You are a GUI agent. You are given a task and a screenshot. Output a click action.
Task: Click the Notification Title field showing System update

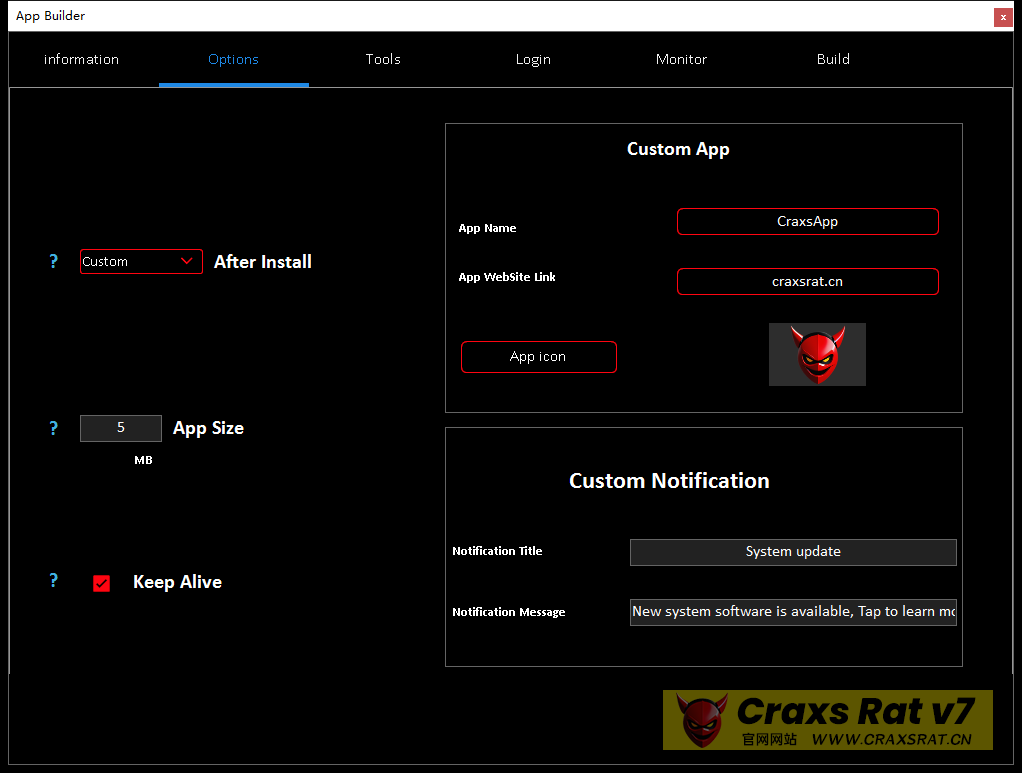pyautogui.click(x=792, y=552)
